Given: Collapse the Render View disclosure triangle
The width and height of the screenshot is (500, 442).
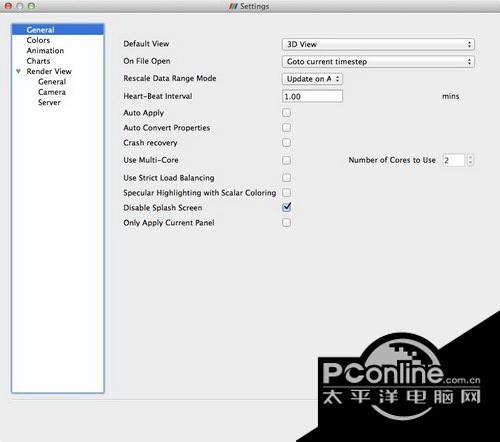Looking at the screenshot, I should (x=19, y=71).
